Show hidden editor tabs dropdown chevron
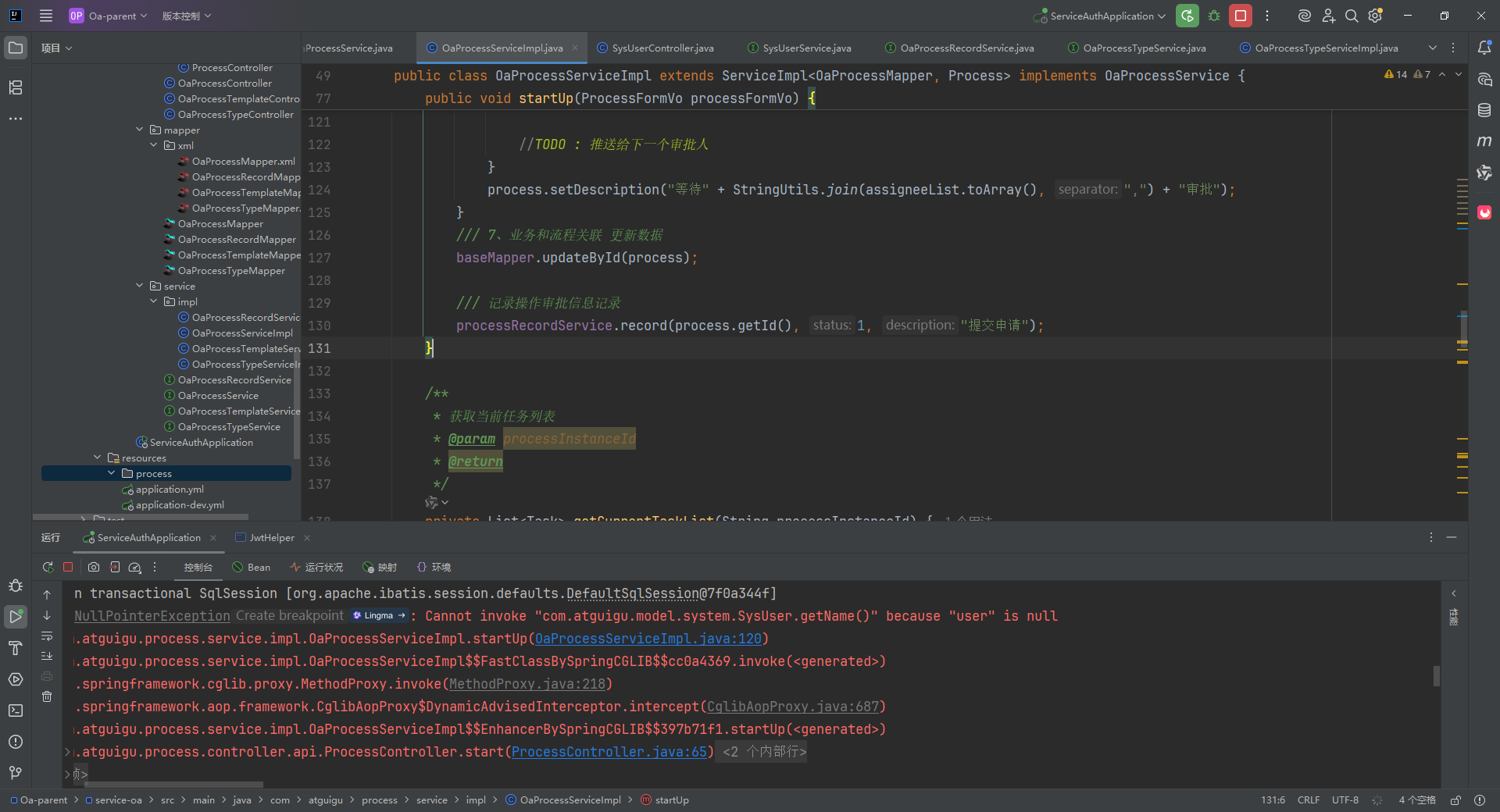 pos(1433,48)
